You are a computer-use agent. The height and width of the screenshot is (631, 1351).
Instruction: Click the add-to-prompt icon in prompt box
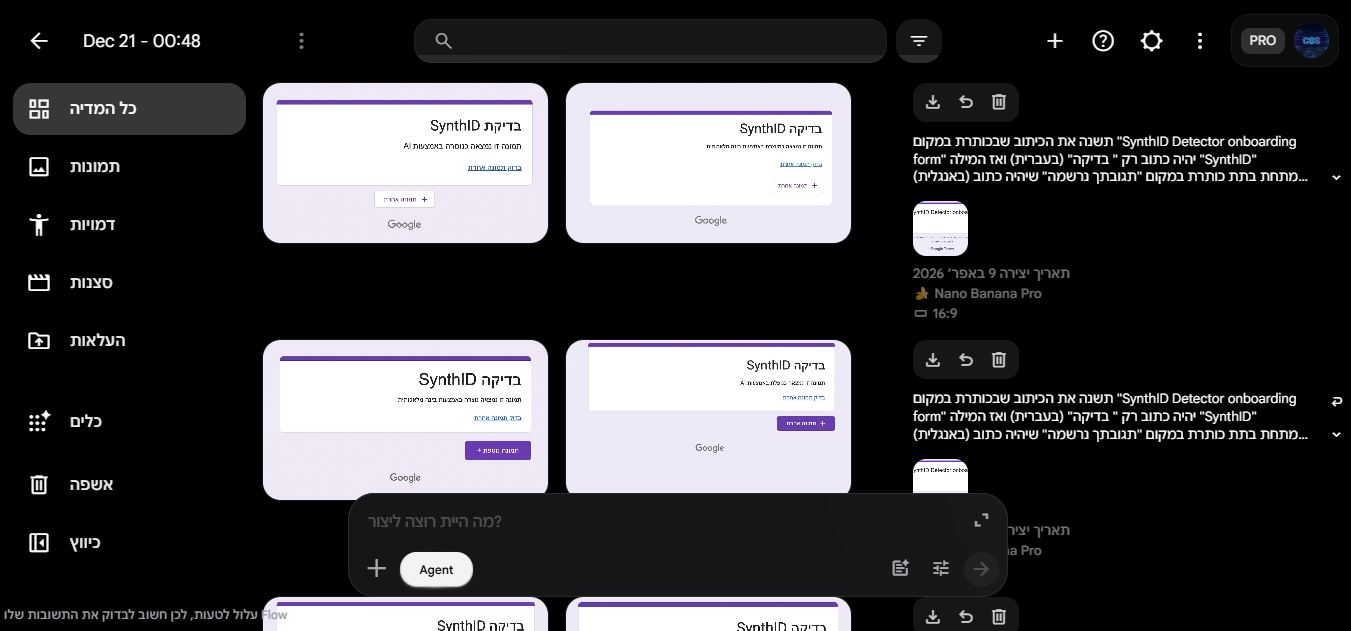(x=900, y=569)
